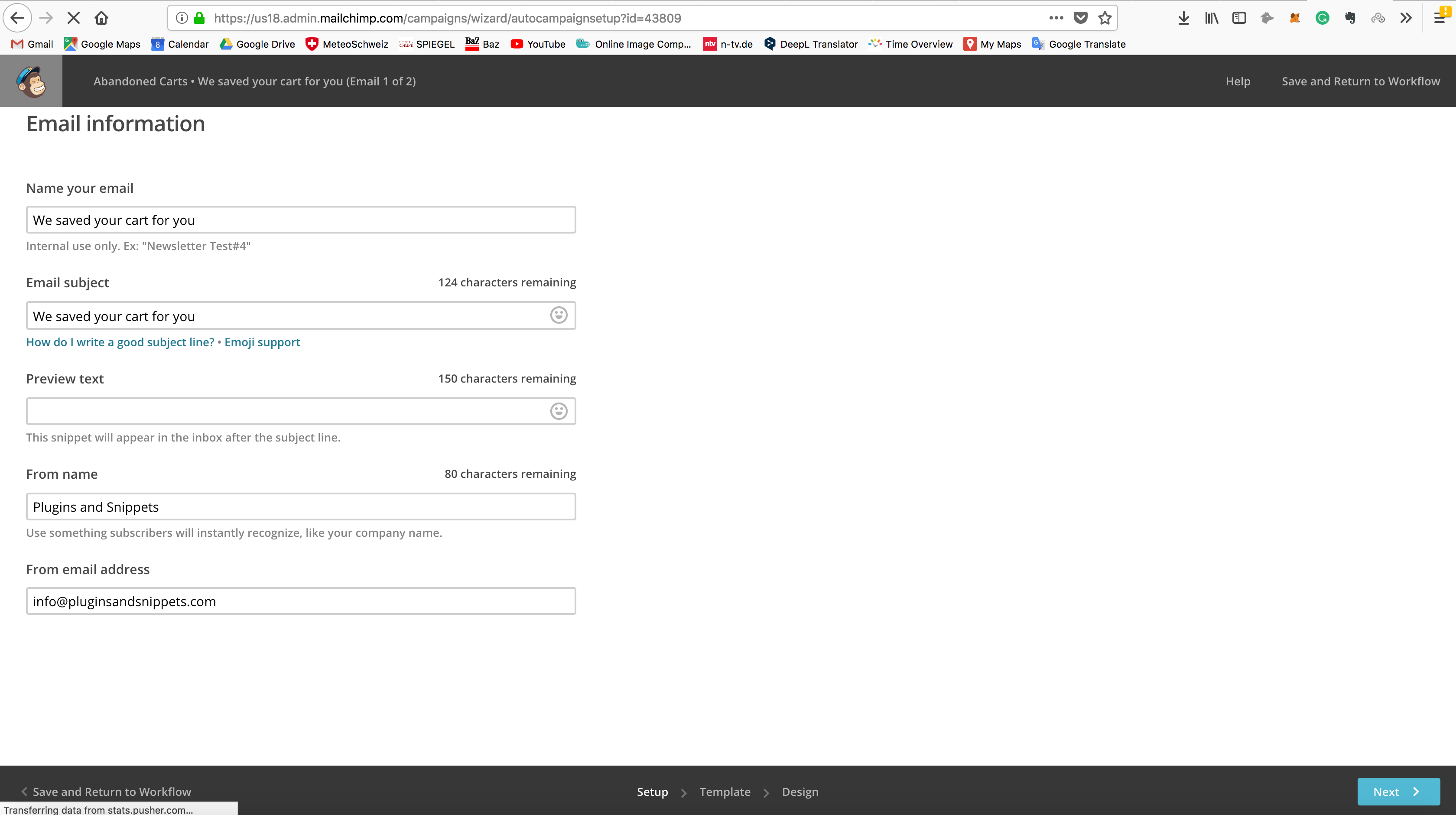
Task: Click the Pocket save icon in address bar
Action: pyautogui.click(x=1080, y=18)
